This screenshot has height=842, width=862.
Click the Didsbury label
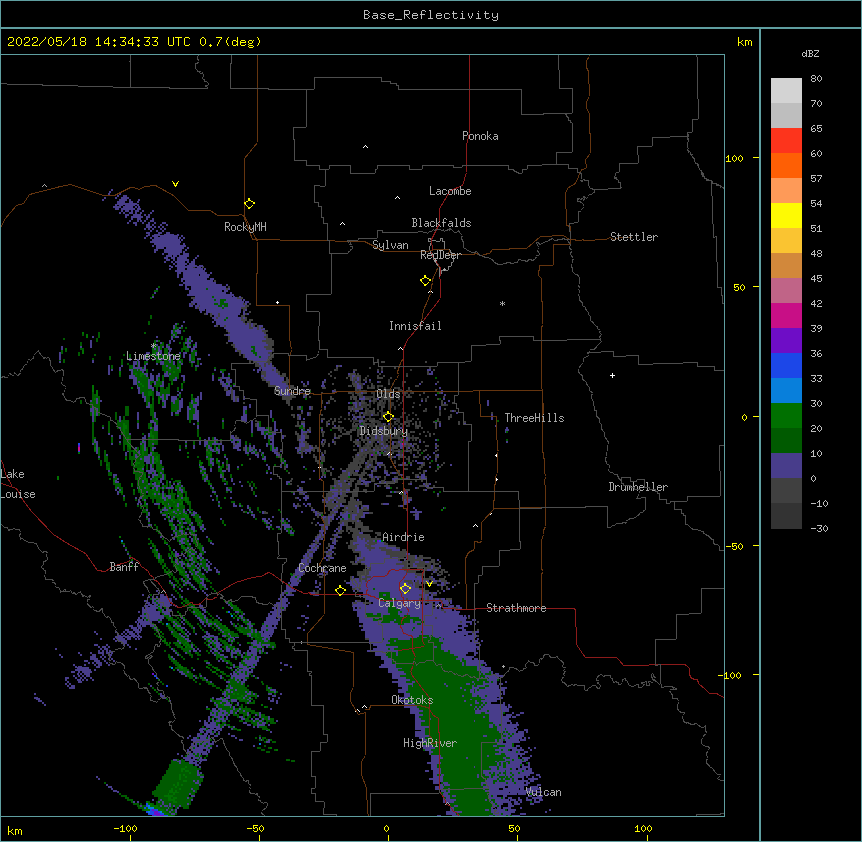(384, 431)
